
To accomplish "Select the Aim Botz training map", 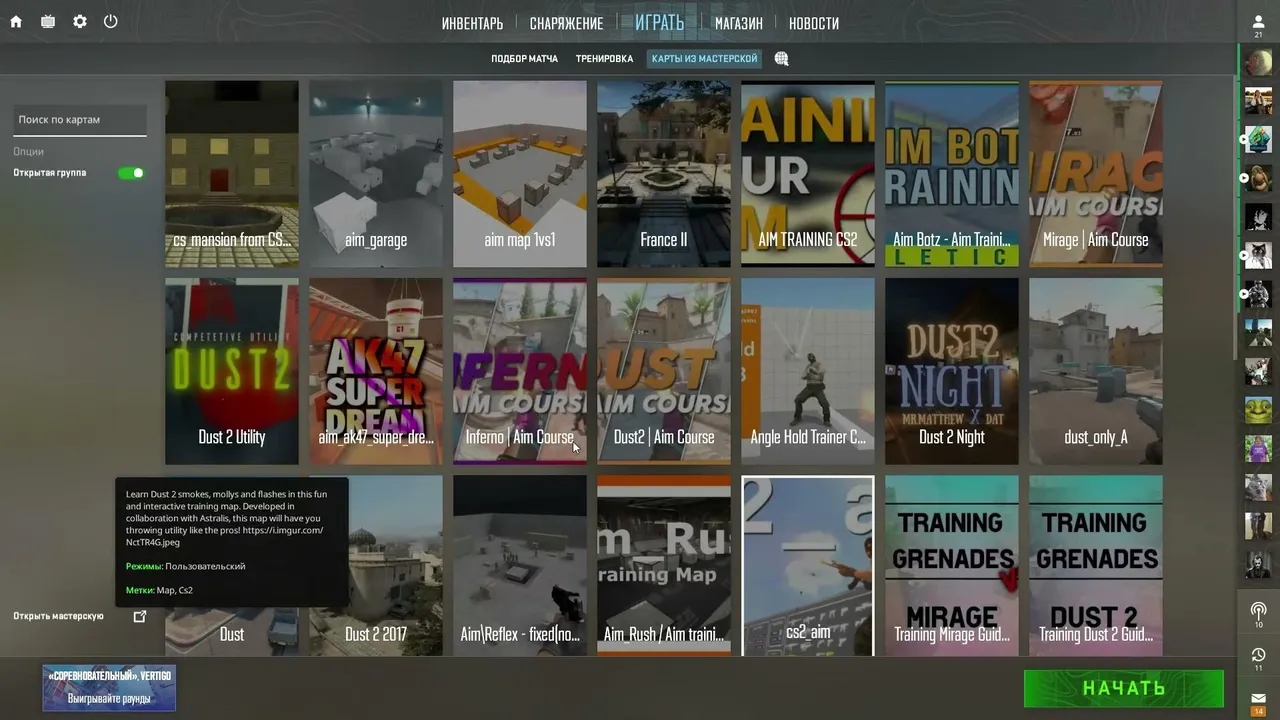I will coord(952,174).
